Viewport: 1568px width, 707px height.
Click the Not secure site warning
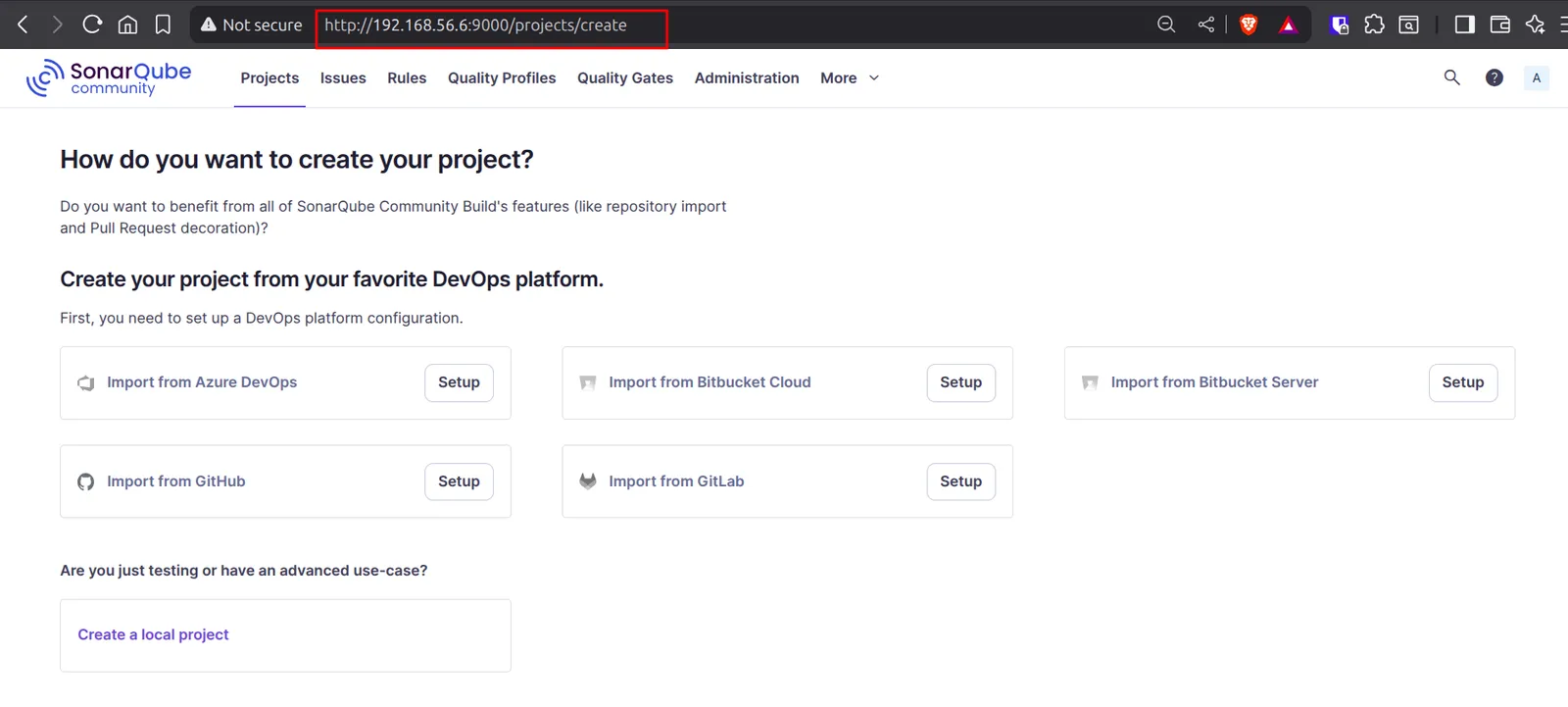click(x=251, y=25)
